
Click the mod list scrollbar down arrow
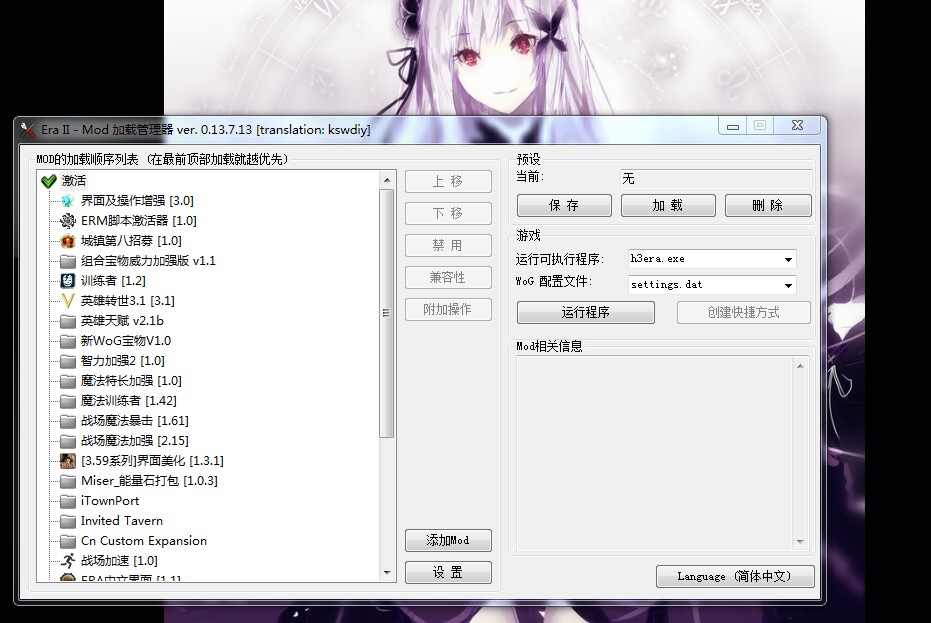387,573
